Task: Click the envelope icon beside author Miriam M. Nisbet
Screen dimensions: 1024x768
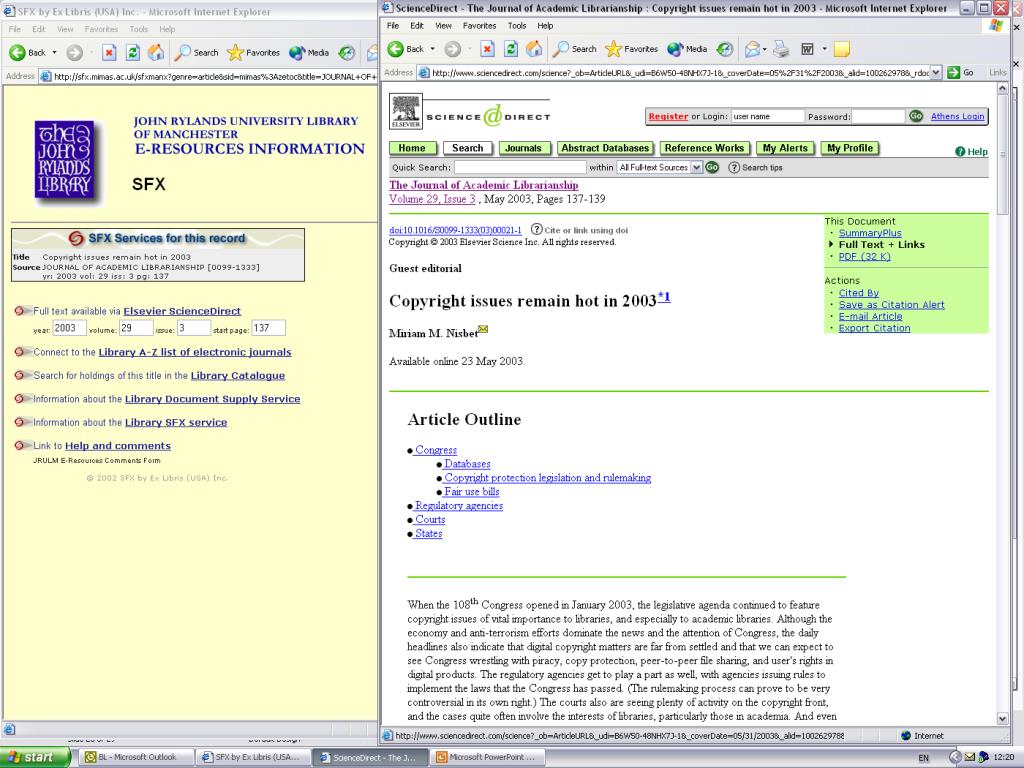Action: (483, 329)
